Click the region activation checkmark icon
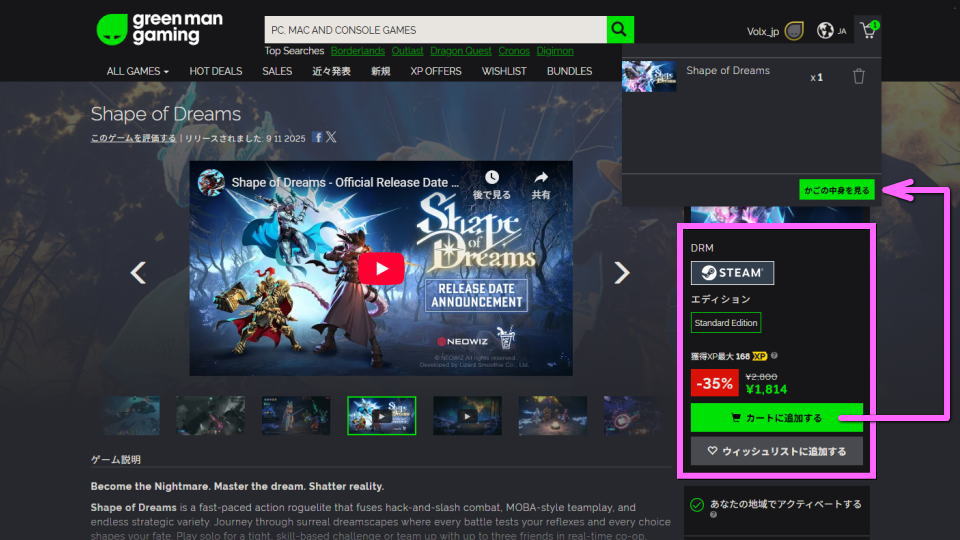This screenshot has width=960, height=540. click(x=697, y=504)
